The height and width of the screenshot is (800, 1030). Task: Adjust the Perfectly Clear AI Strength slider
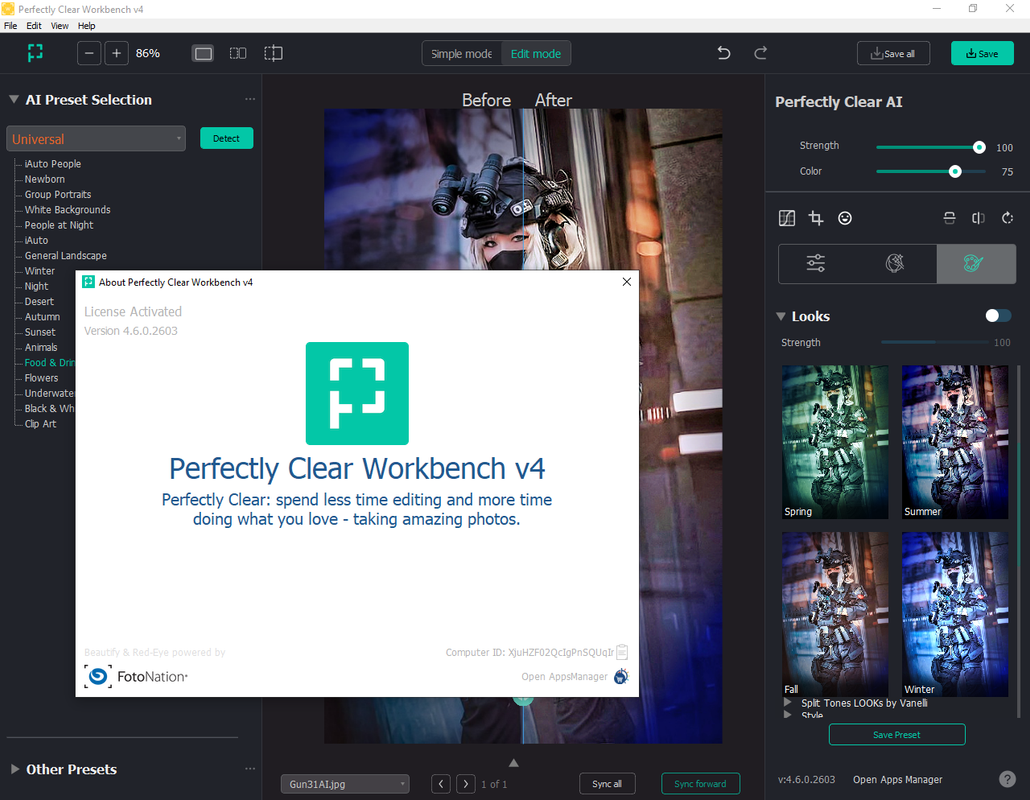pos(931,147)
